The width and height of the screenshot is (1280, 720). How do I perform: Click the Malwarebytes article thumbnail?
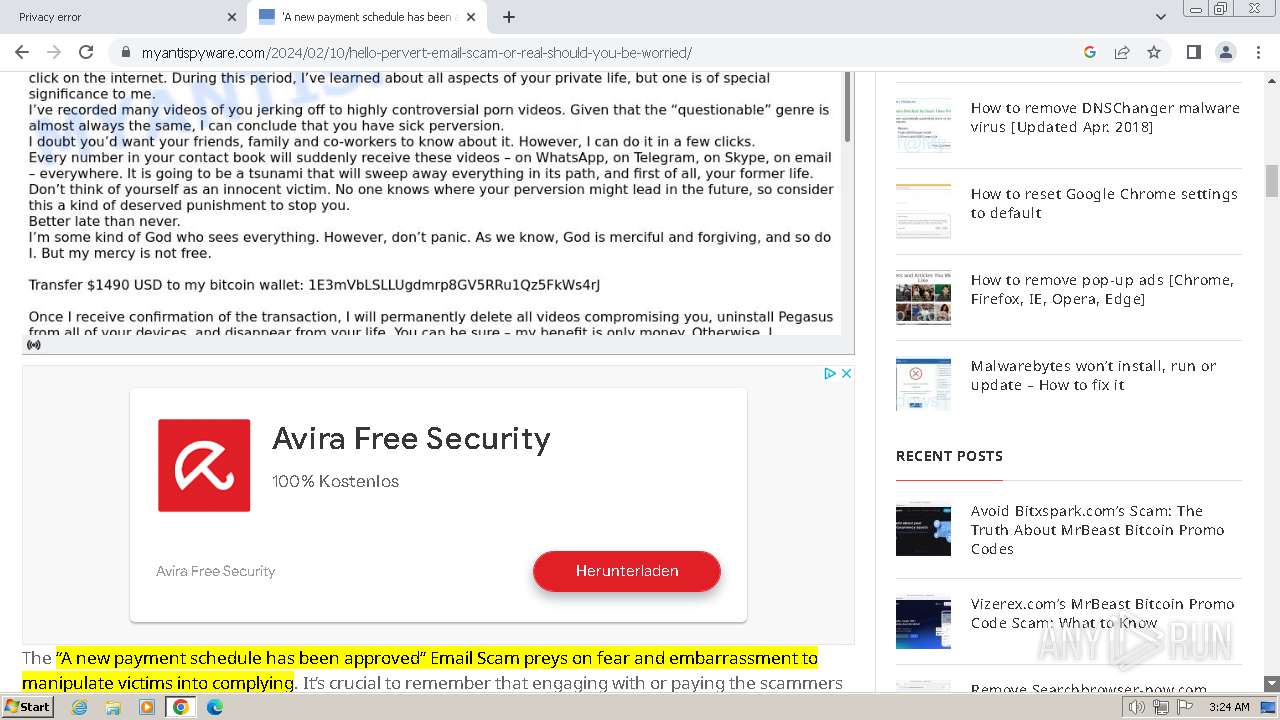tap(923, 384)
